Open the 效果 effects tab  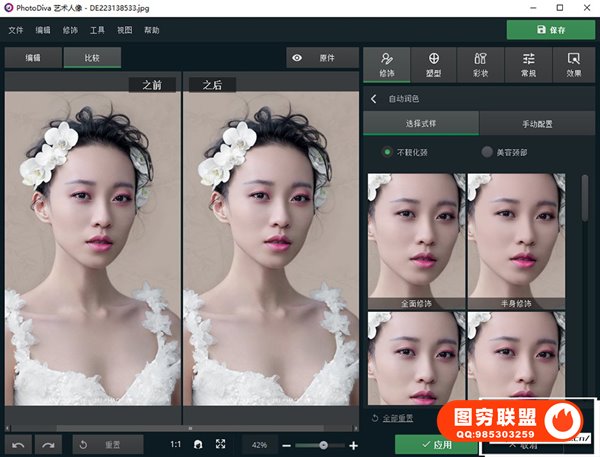tap(573, 64)
